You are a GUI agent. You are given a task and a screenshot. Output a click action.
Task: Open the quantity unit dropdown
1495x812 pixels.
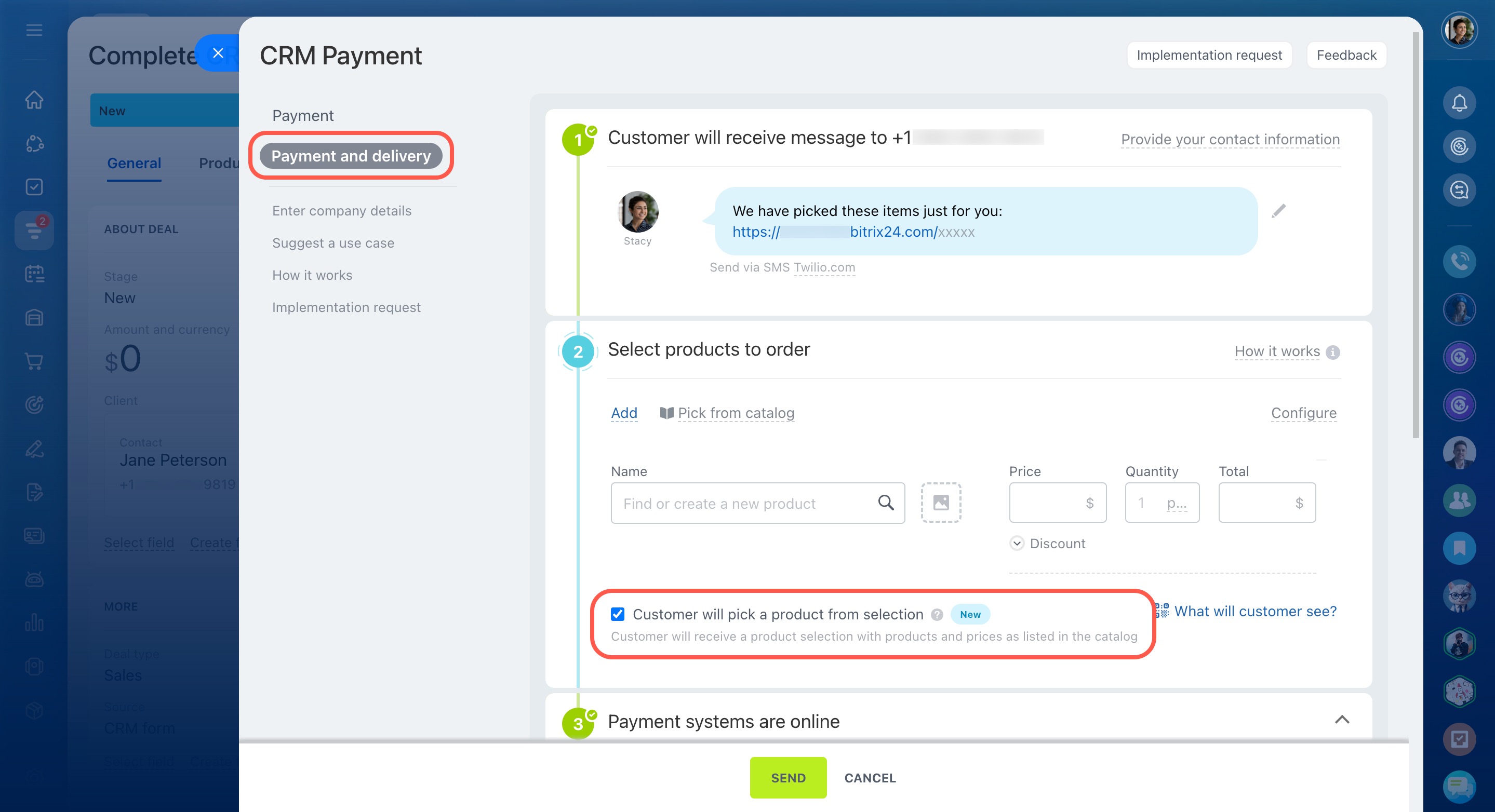click(x=1177, y=503)
